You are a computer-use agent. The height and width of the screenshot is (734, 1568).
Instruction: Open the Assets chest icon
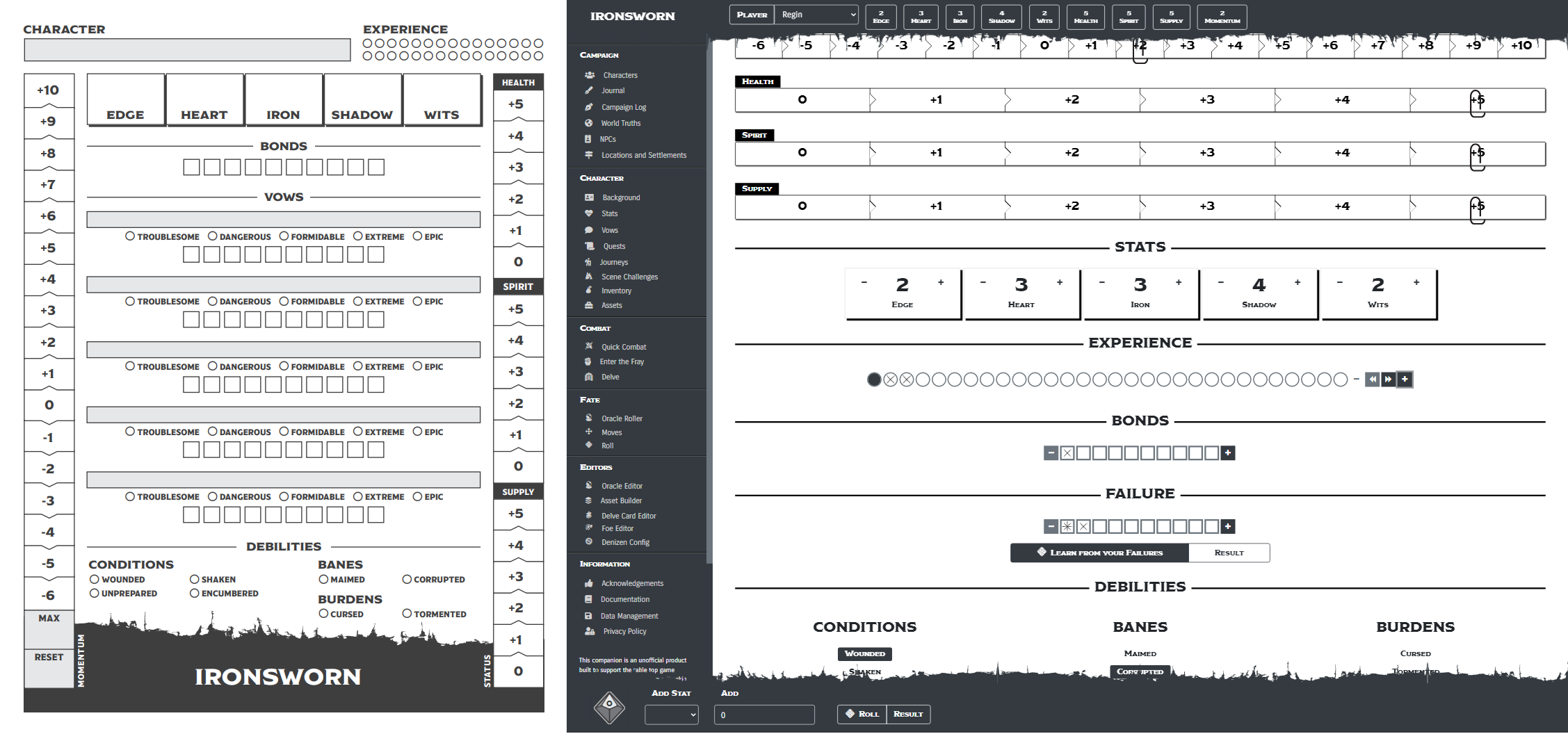click(x=589, y=305)
